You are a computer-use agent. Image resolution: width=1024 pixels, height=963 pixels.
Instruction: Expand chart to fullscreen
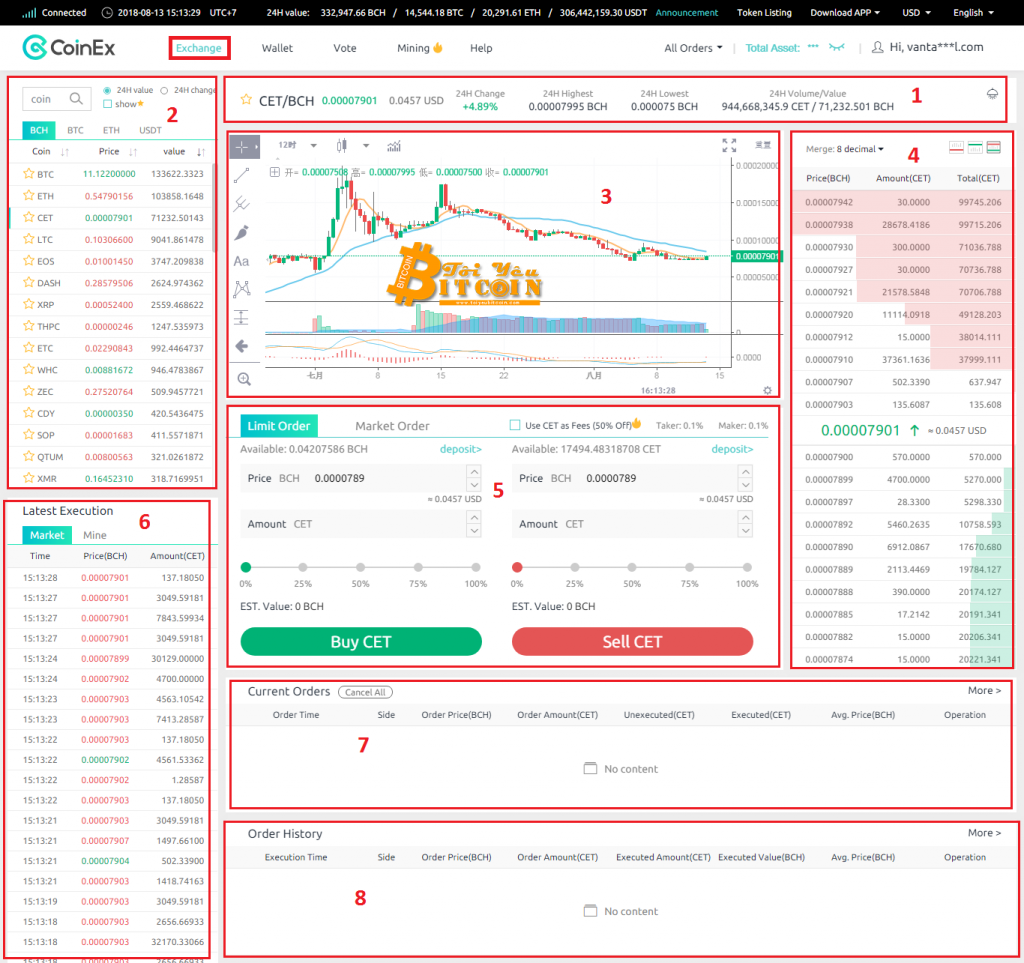pos(729,146)
